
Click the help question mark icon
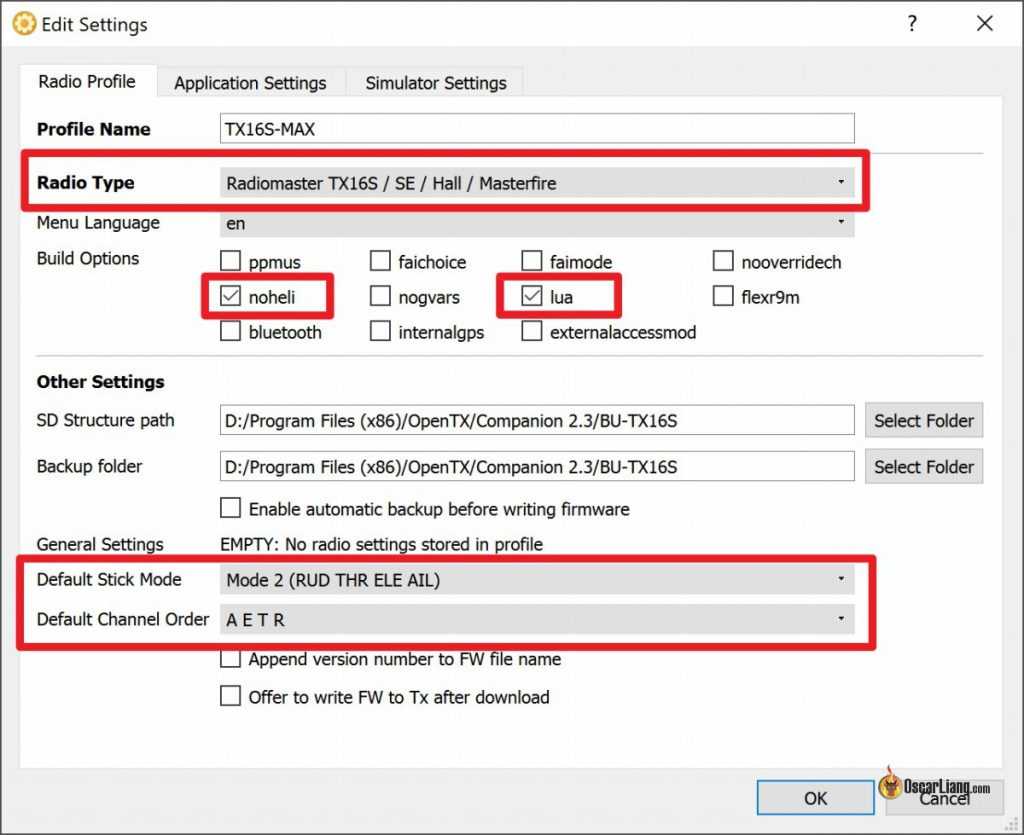[x=912, y=24]
